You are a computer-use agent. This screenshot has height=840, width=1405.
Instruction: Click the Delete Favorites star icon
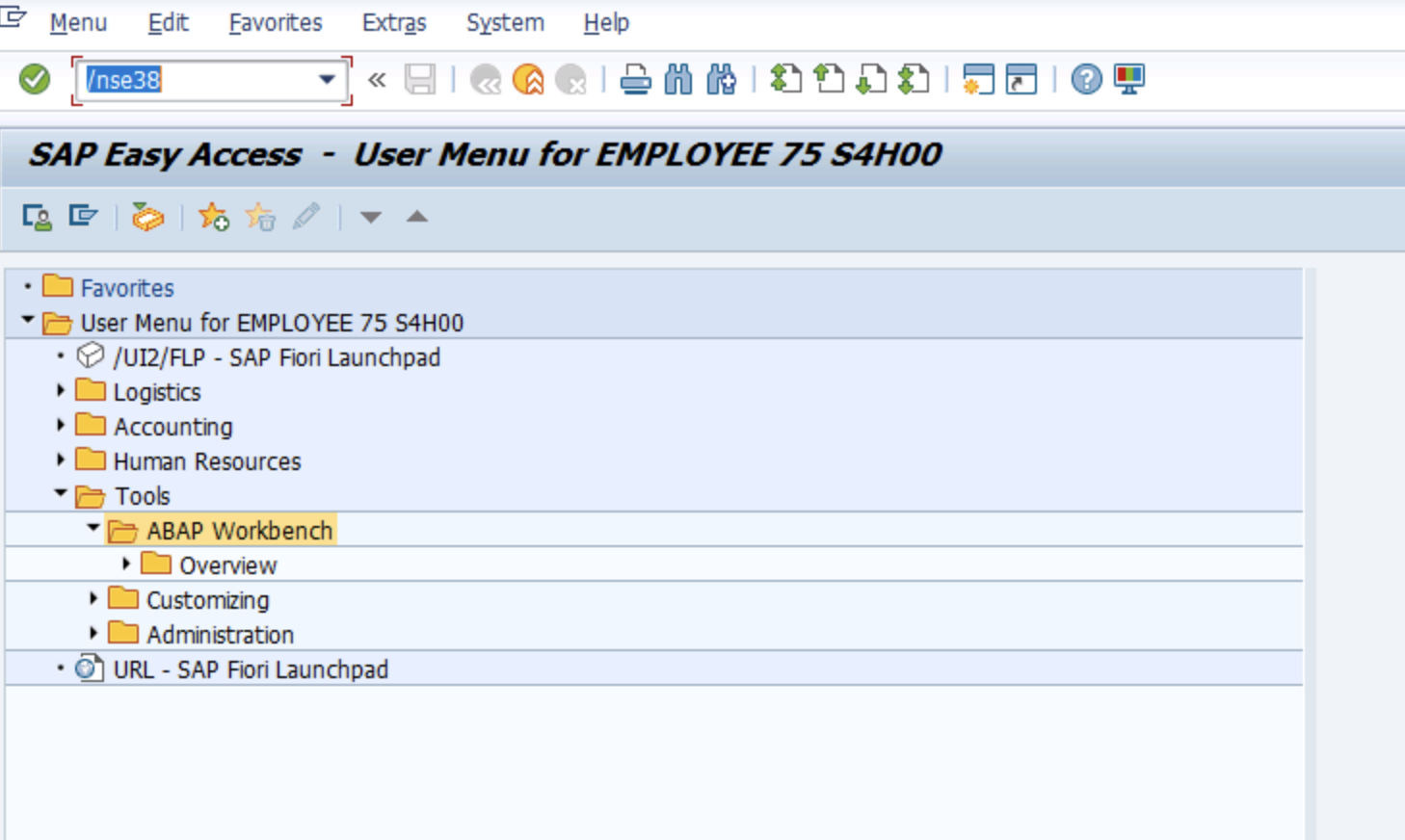pos(260,217)
